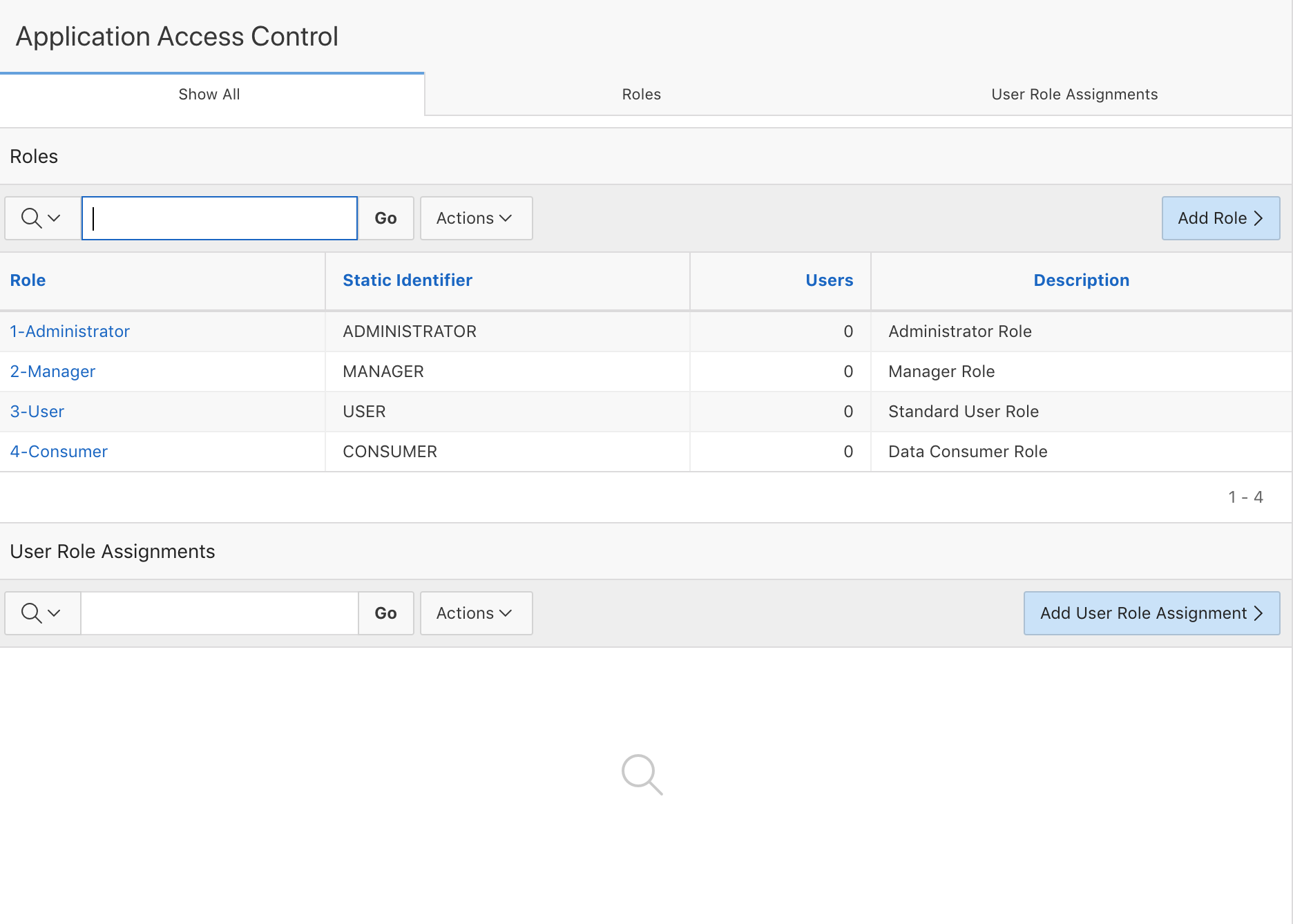Click the Add User Role Assignment button
Screen dimensions: 1293x924
point(1151,613)
